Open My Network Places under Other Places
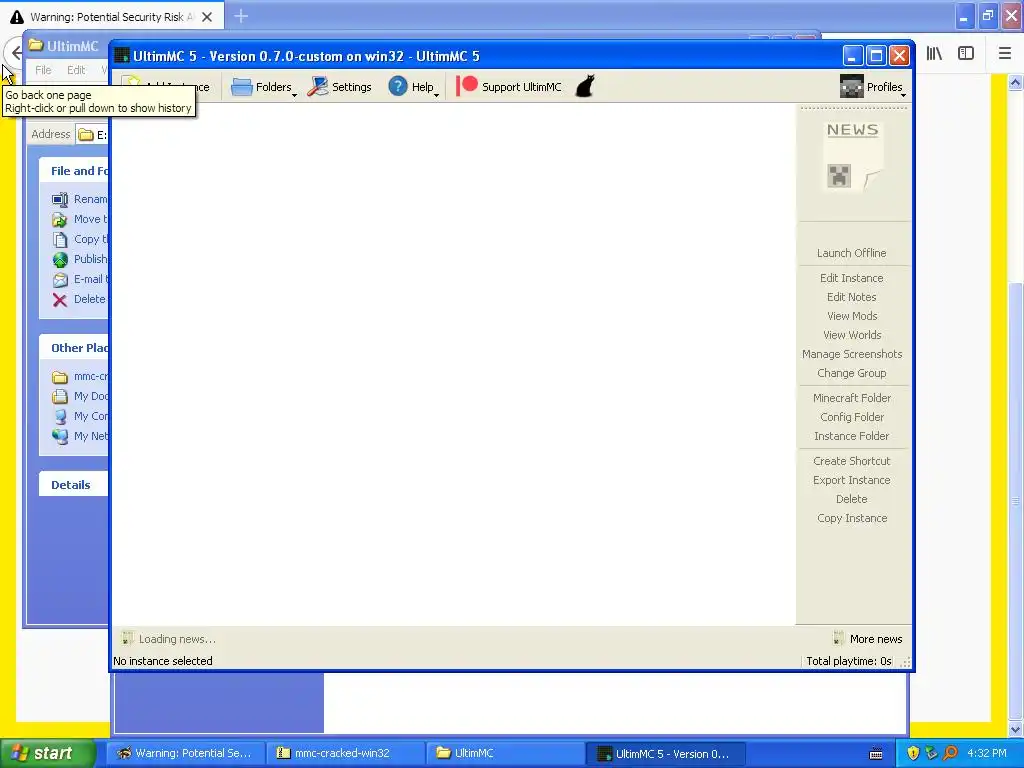 click(80, 436)
